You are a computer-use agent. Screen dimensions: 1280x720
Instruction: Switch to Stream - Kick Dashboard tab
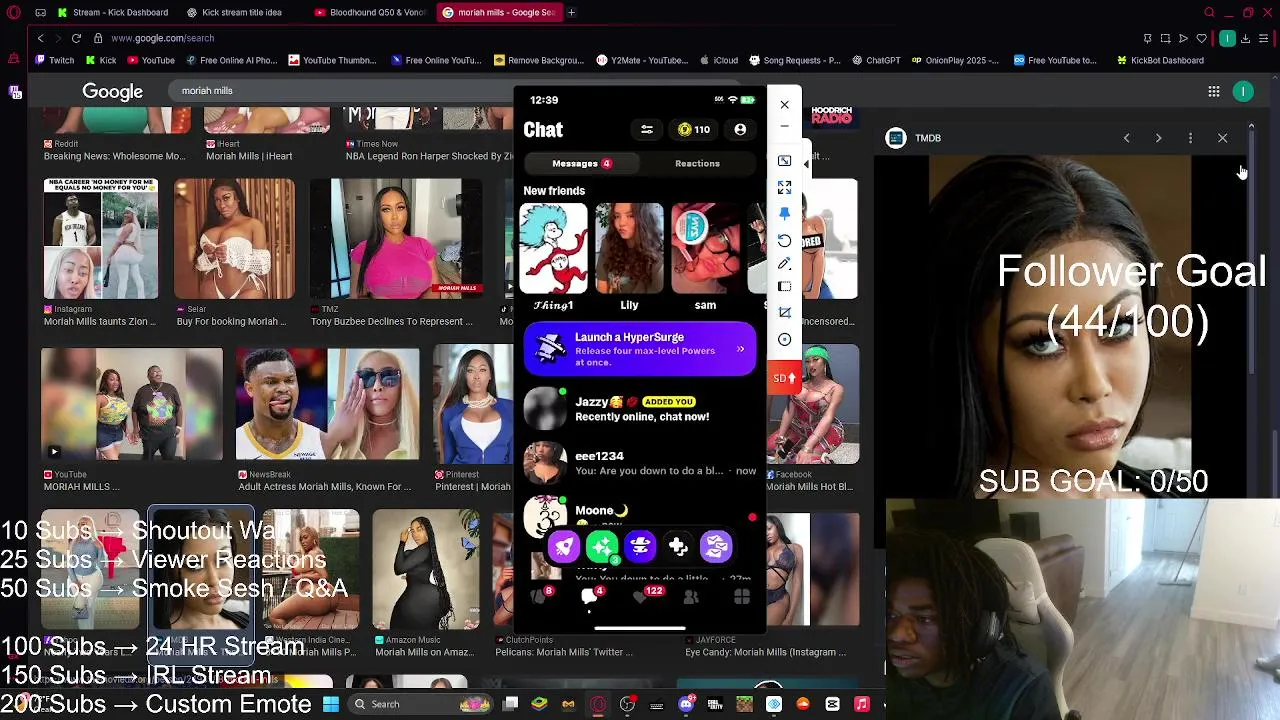(113, 12)
